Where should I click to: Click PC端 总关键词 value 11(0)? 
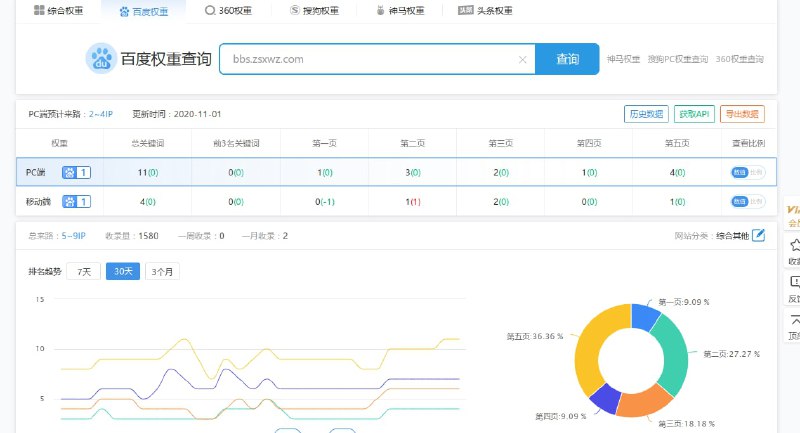148,172
